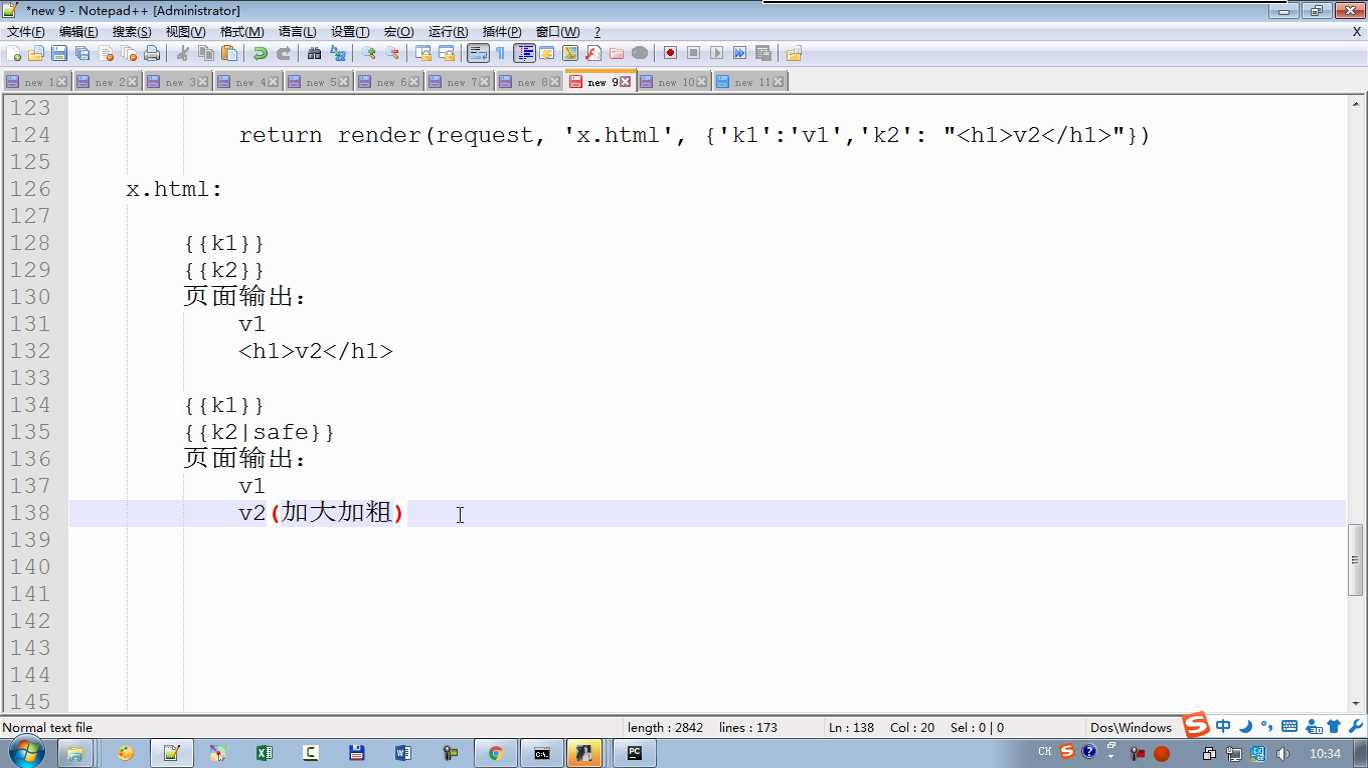
Task: Open the 编辑(E) menu
Action: click(78, 32)
